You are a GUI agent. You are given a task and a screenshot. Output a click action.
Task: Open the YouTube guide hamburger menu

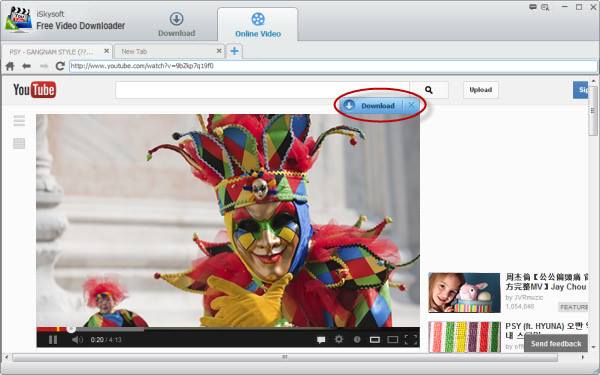pyautogui.click(x=19, y=121)
